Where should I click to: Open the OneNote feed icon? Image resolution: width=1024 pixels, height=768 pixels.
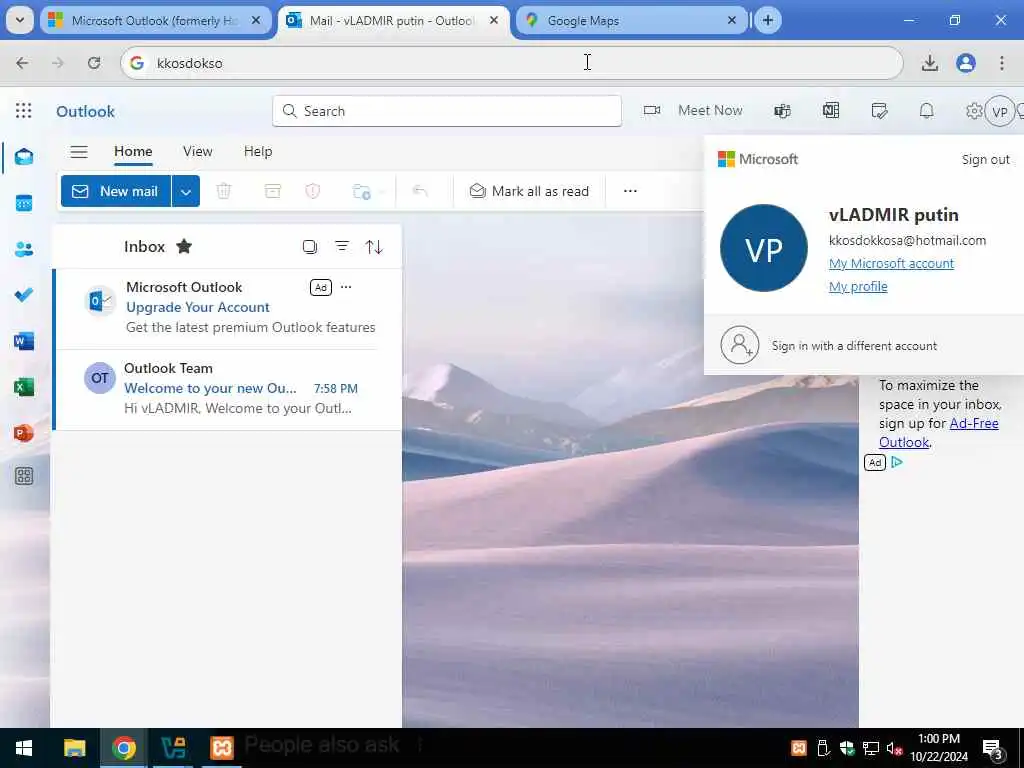(831, 111)
